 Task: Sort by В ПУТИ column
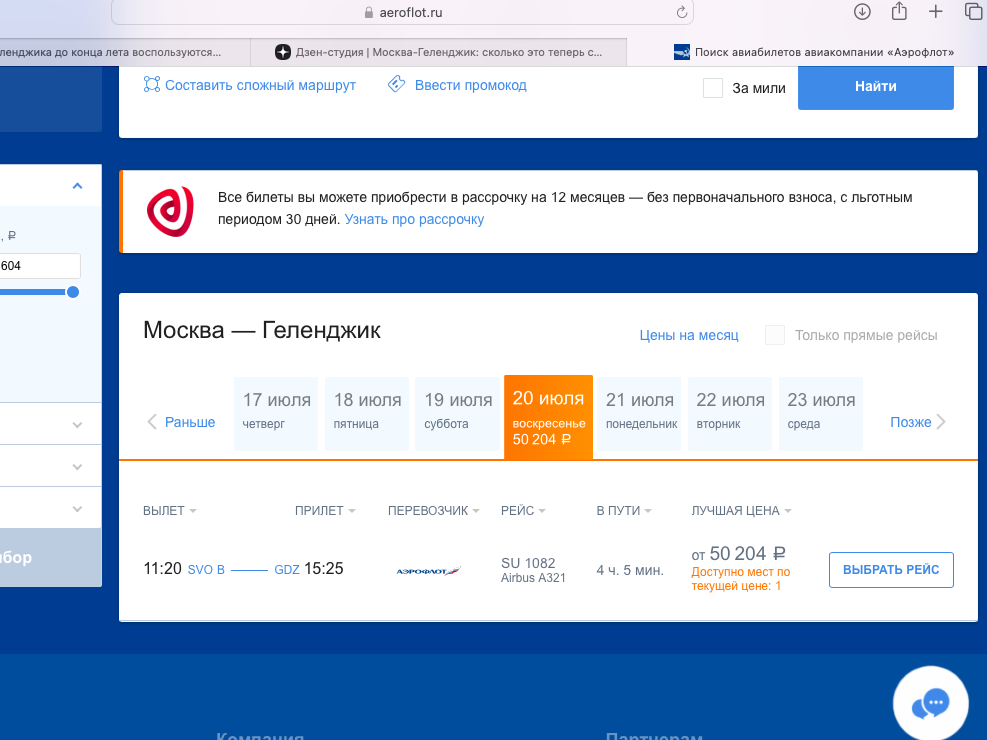[624, 510]
